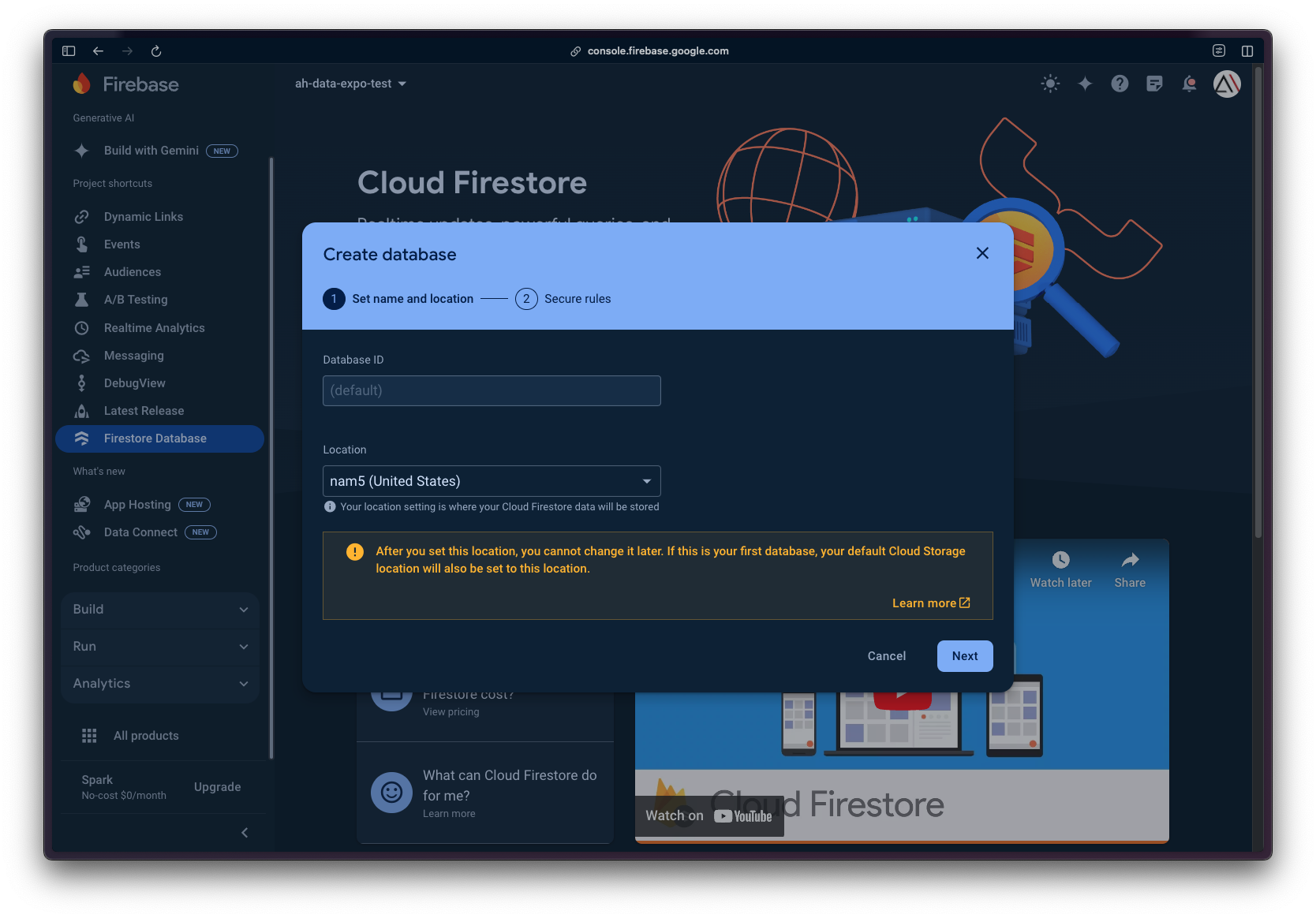Click the Latest Release rocket icon
This screenshot has width=1316, height=918.
(x=81, y=411)
